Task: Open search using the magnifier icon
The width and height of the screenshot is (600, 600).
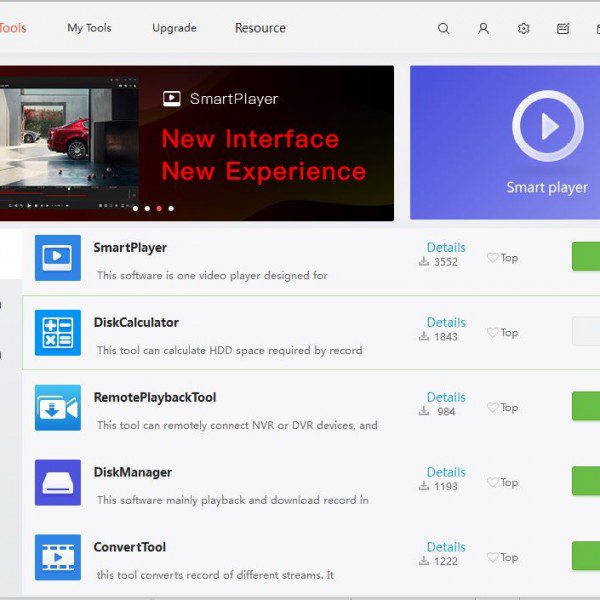Action: pos(444,29)
